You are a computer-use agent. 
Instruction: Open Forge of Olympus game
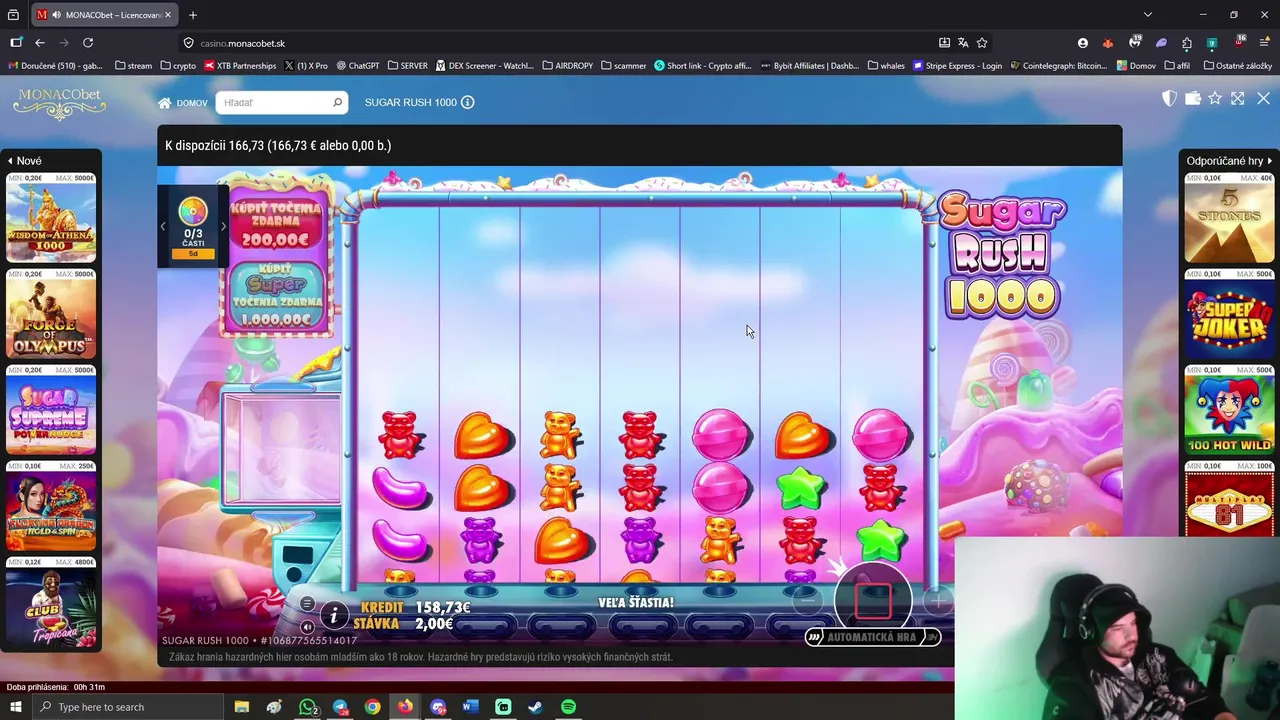coord(51,314)
